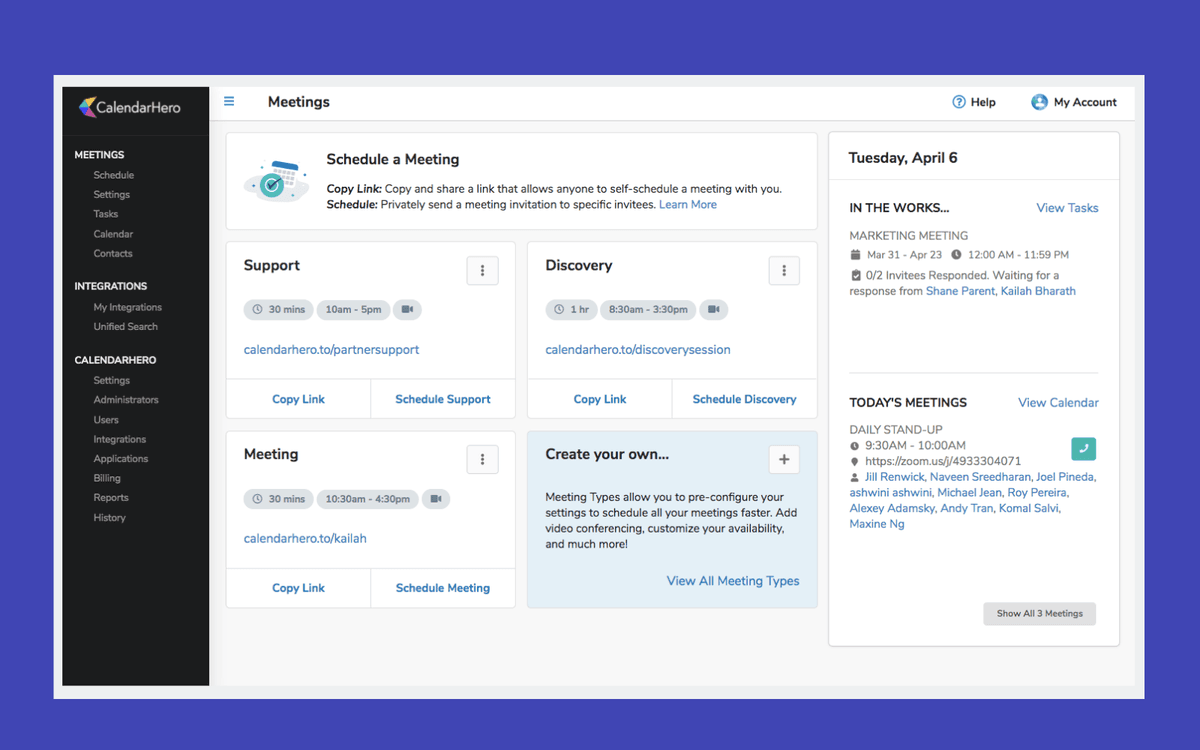This screenshot has height=750, width=1200.
Task: Click the 30 mins duration badge in Meeting card
Action: click(279, 499)
